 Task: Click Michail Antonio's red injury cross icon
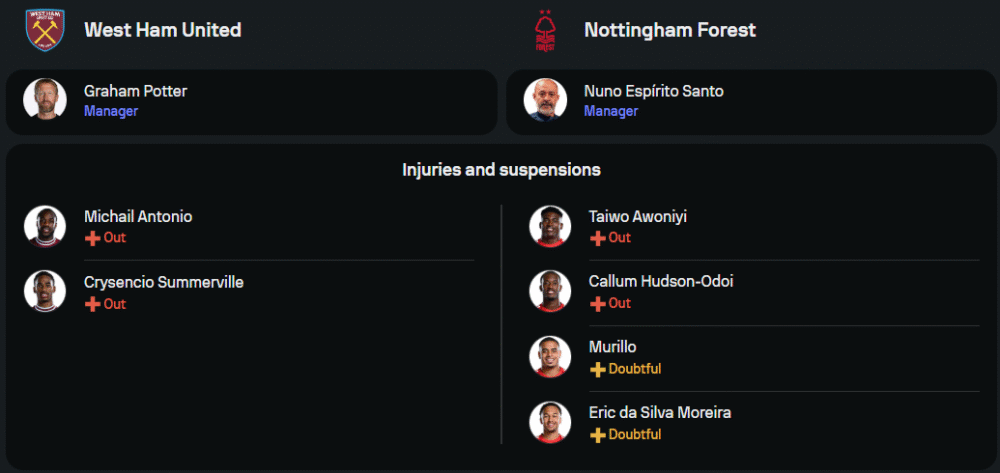click(93, 238)
